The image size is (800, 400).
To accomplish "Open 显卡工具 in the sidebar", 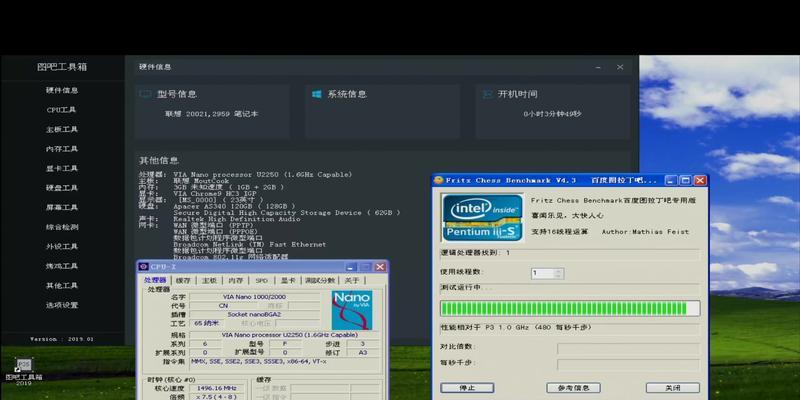I will pyautogui.click(x=62, y=168).
